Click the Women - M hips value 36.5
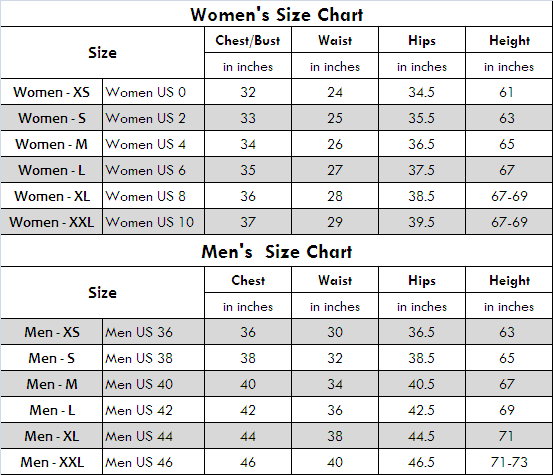This screenshot has height=475, width=553. pyautogui.click(x=421, y=144)
